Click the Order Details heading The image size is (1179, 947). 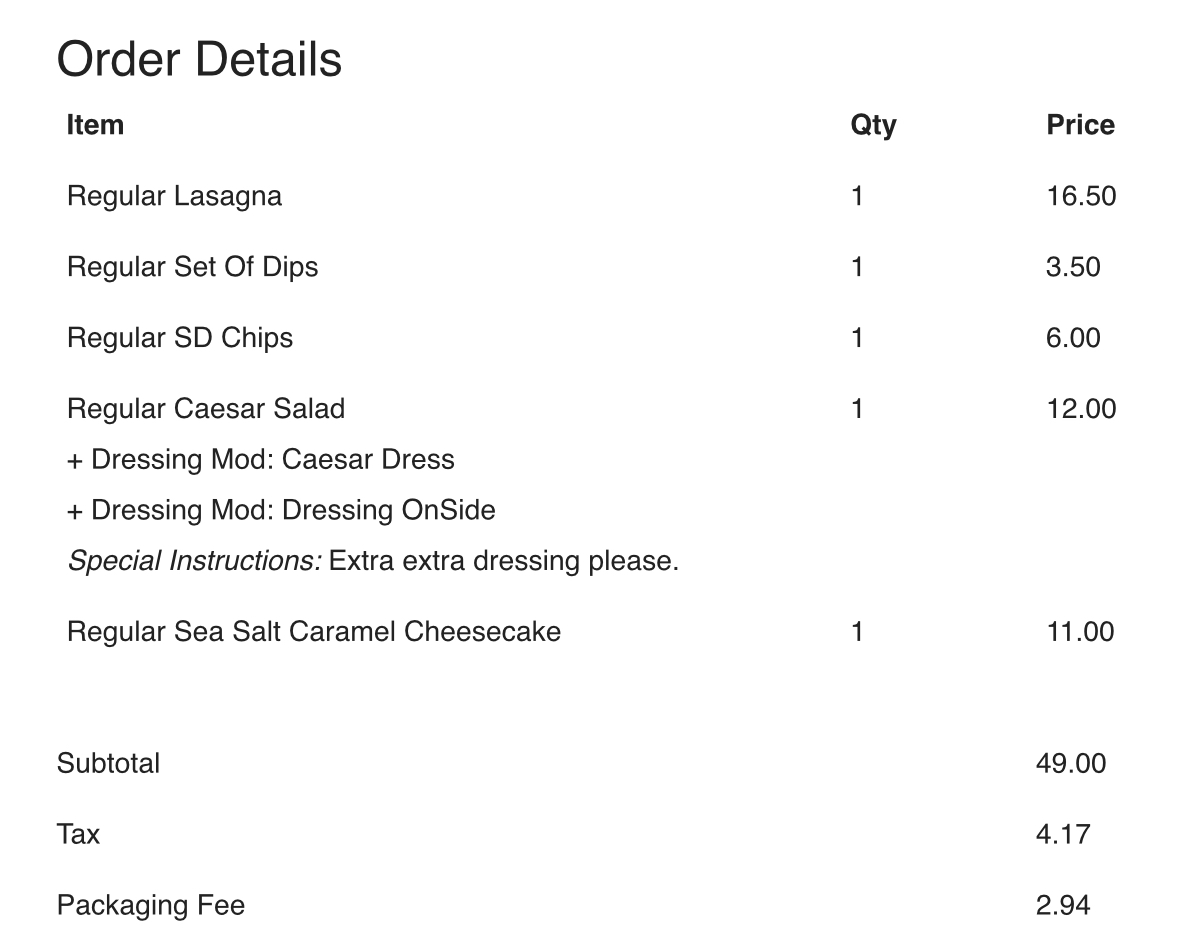pyautogui.click(x=199, y=59)
